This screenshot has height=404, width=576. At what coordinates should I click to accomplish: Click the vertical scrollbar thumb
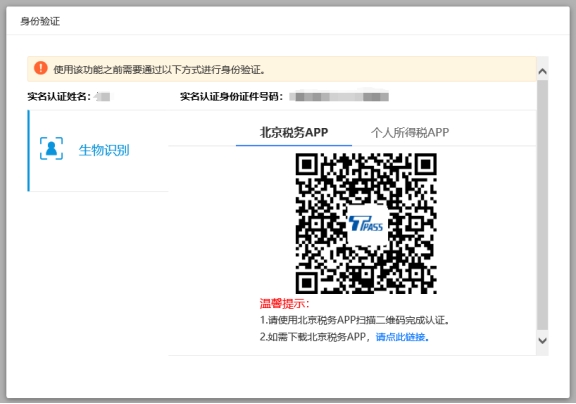click(542, 205)
